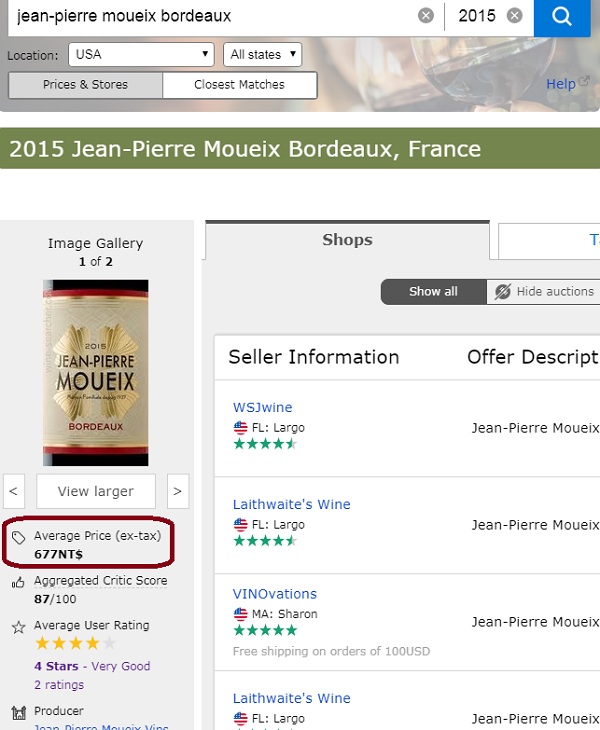Click the Aggregated Critic Score thumbs-up icon

point(18,581)
